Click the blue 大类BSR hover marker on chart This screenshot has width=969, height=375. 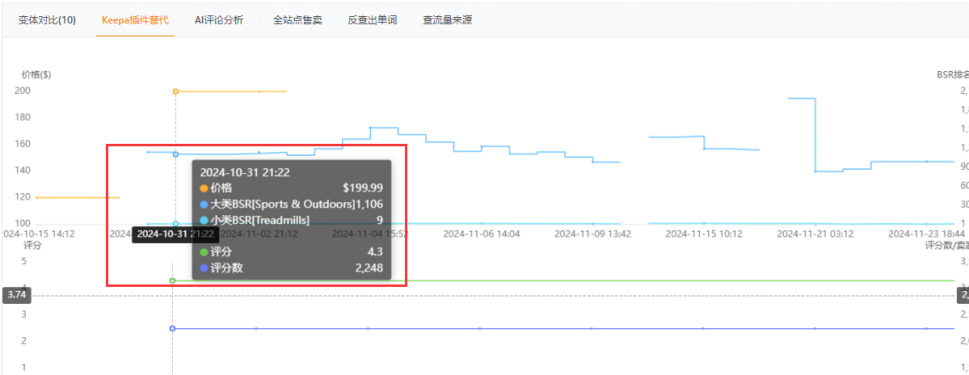pyautogui.click(x=176, y=154)
